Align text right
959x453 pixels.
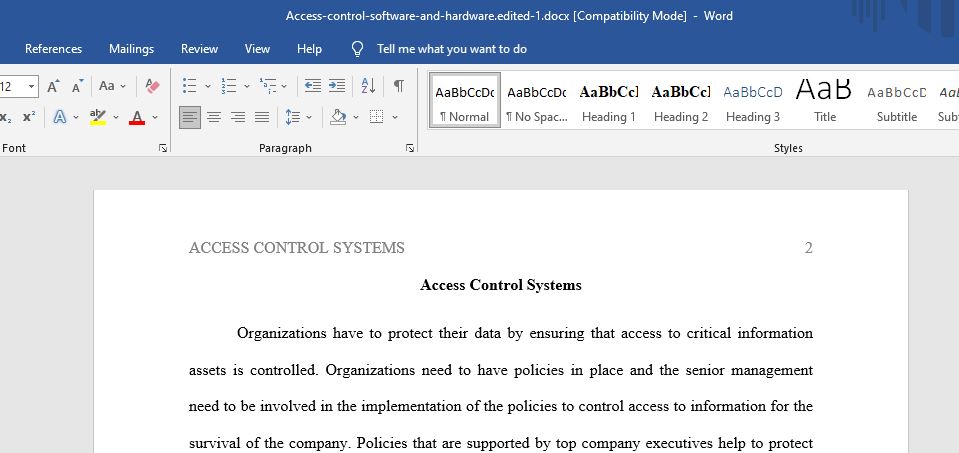coord(238,117)
